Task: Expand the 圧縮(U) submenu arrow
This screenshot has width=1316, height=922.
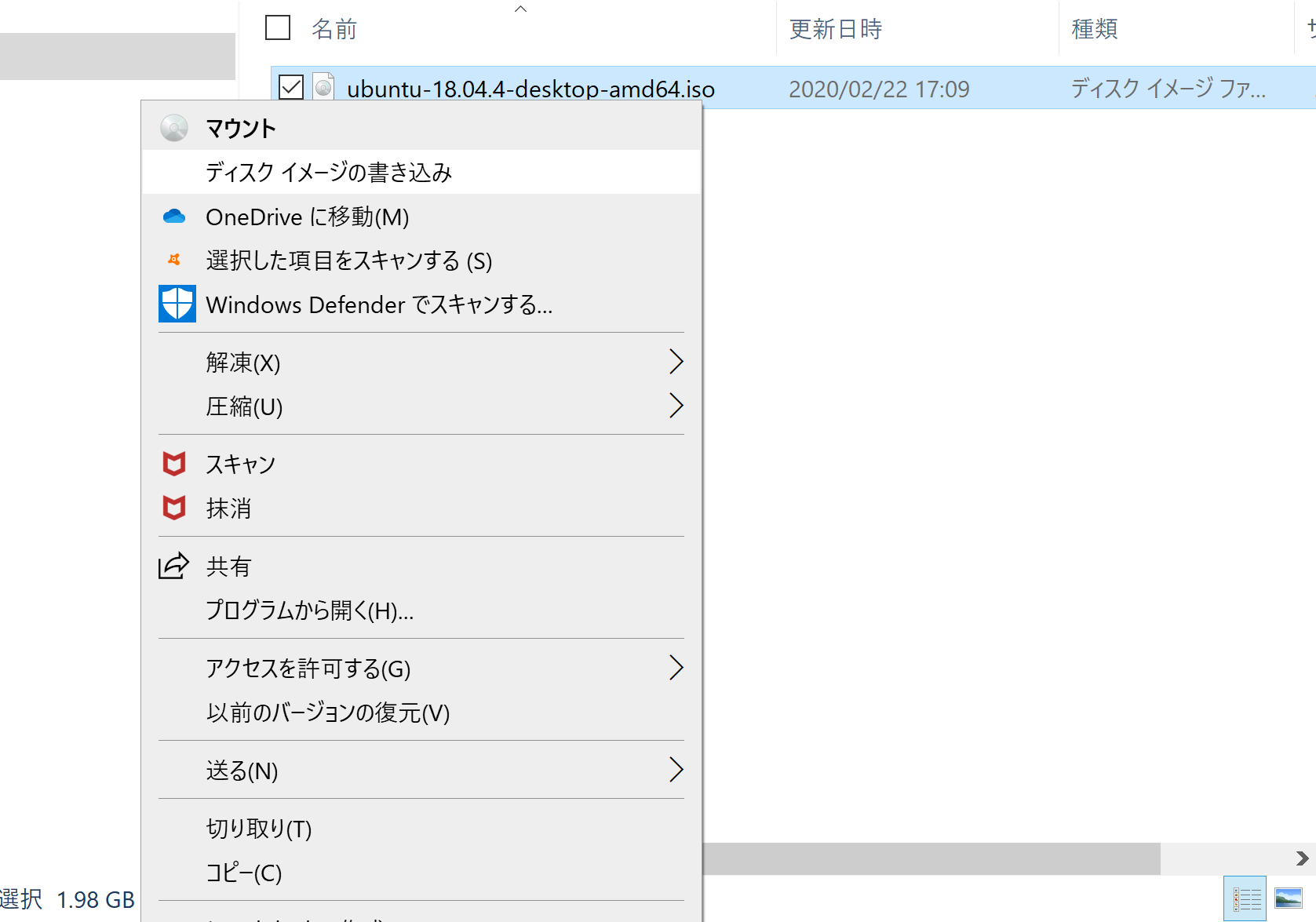Action: pyautogui.click(x=676, y=406)
